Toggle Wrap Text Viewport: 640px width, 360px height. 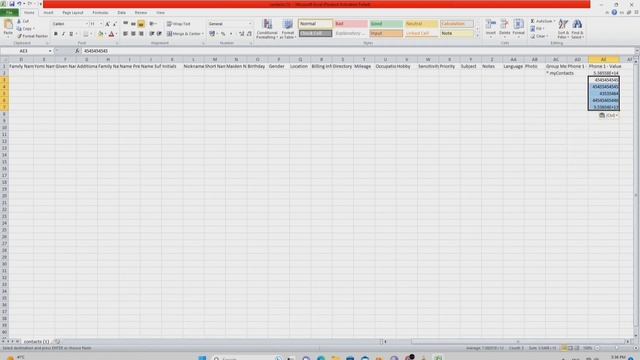178,24
